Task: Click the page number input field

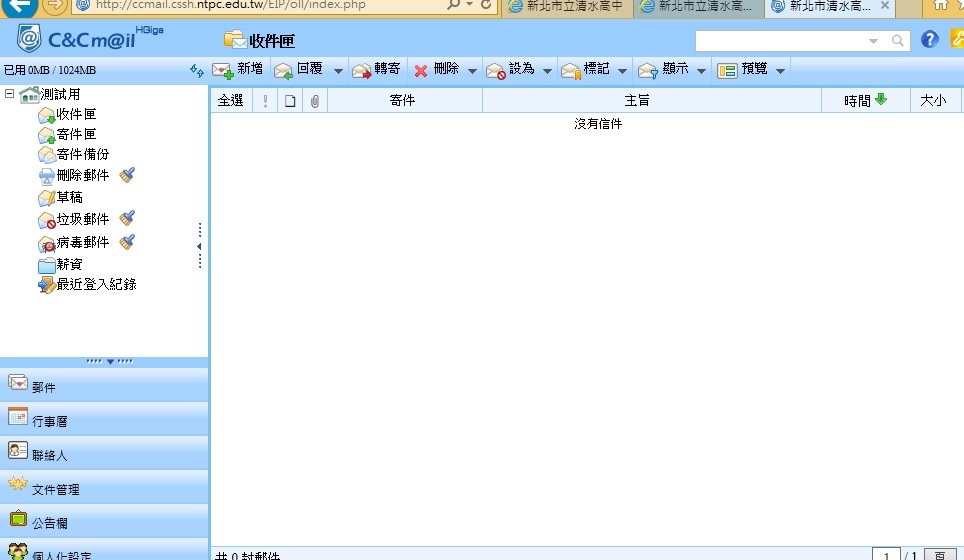Action: 886,555
